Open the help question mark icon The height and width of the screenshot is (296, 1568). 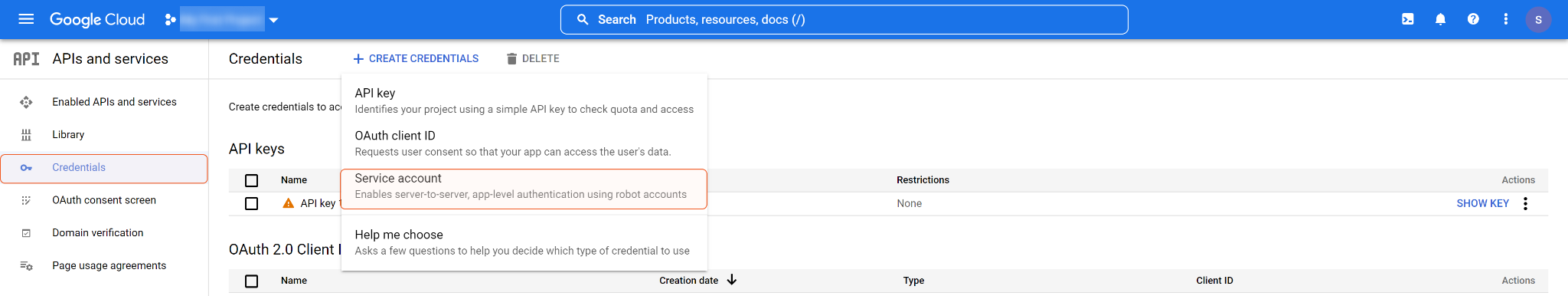[x=1473, y=19]
